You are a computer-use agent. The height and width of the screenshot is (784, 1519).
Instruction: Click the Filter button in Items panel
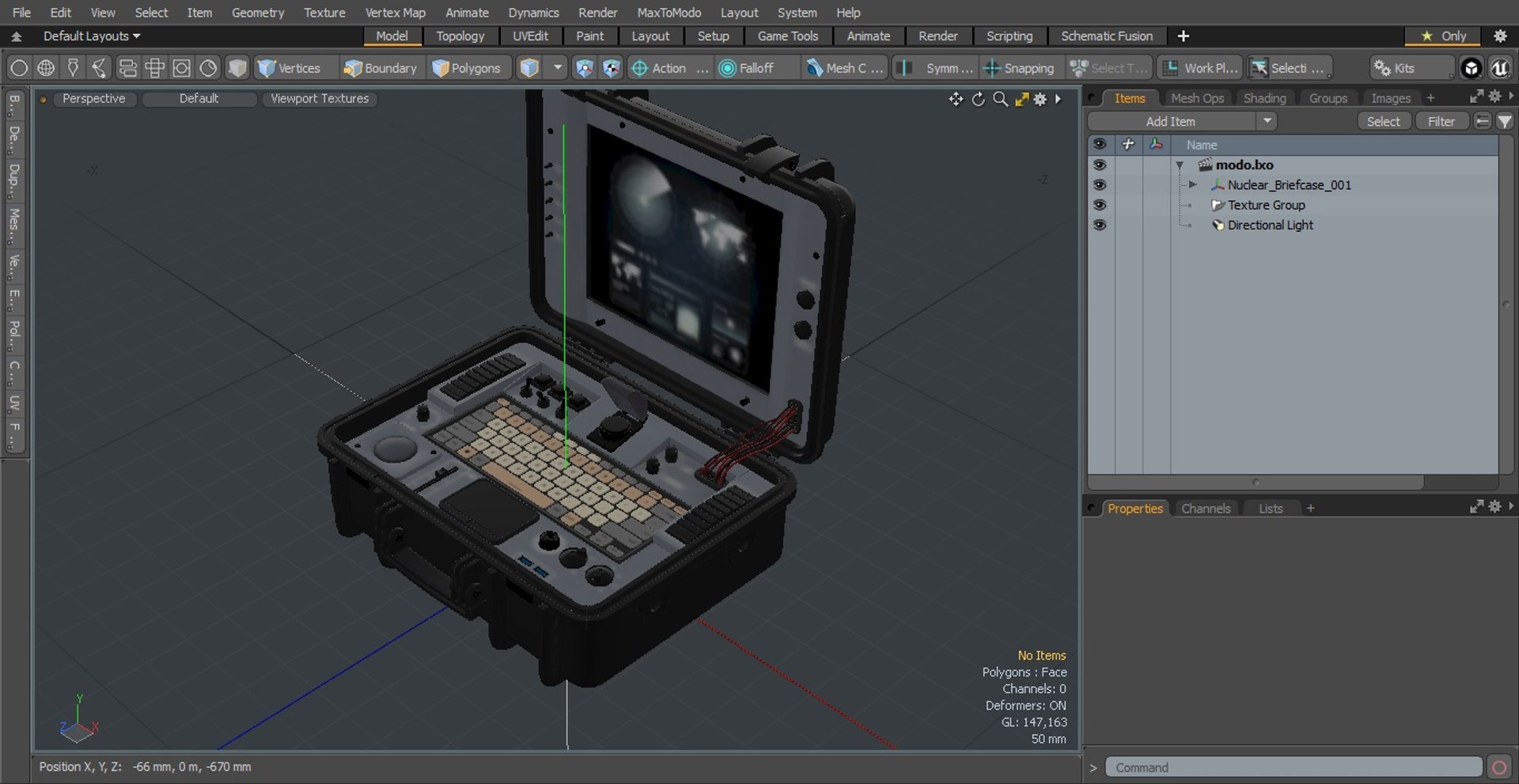click(1441, 121)
